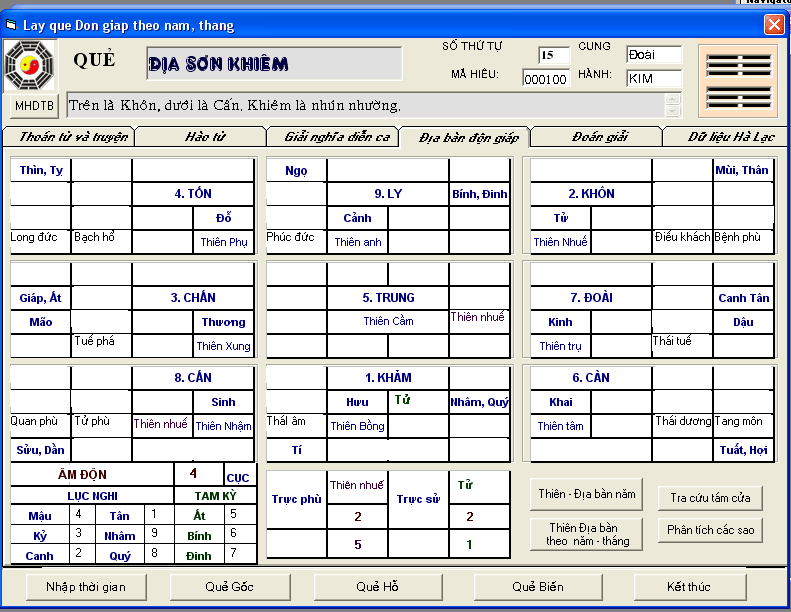Open Tra cứu tám cửa lookup
This screenshot has height=612, width=791.
point(711,497)
